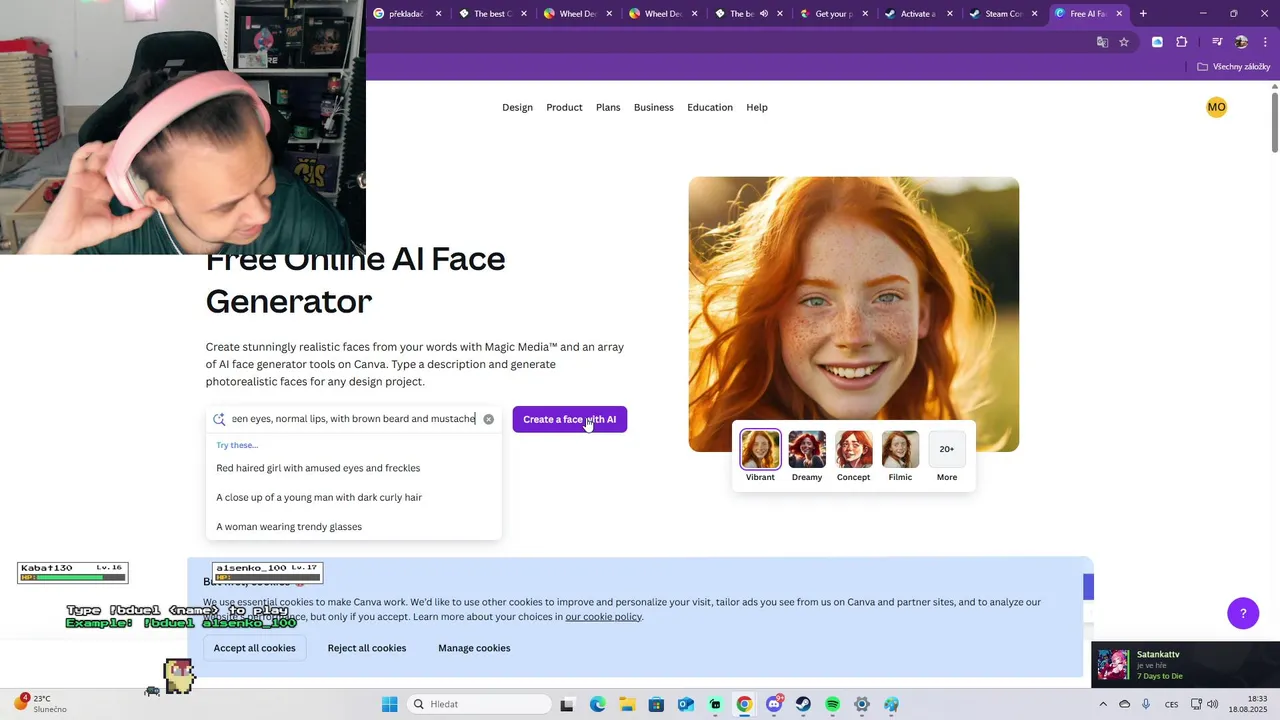1280x720 pixels.
Task: Open Google Chrome from the taskbar
Action: click(744, 704)
